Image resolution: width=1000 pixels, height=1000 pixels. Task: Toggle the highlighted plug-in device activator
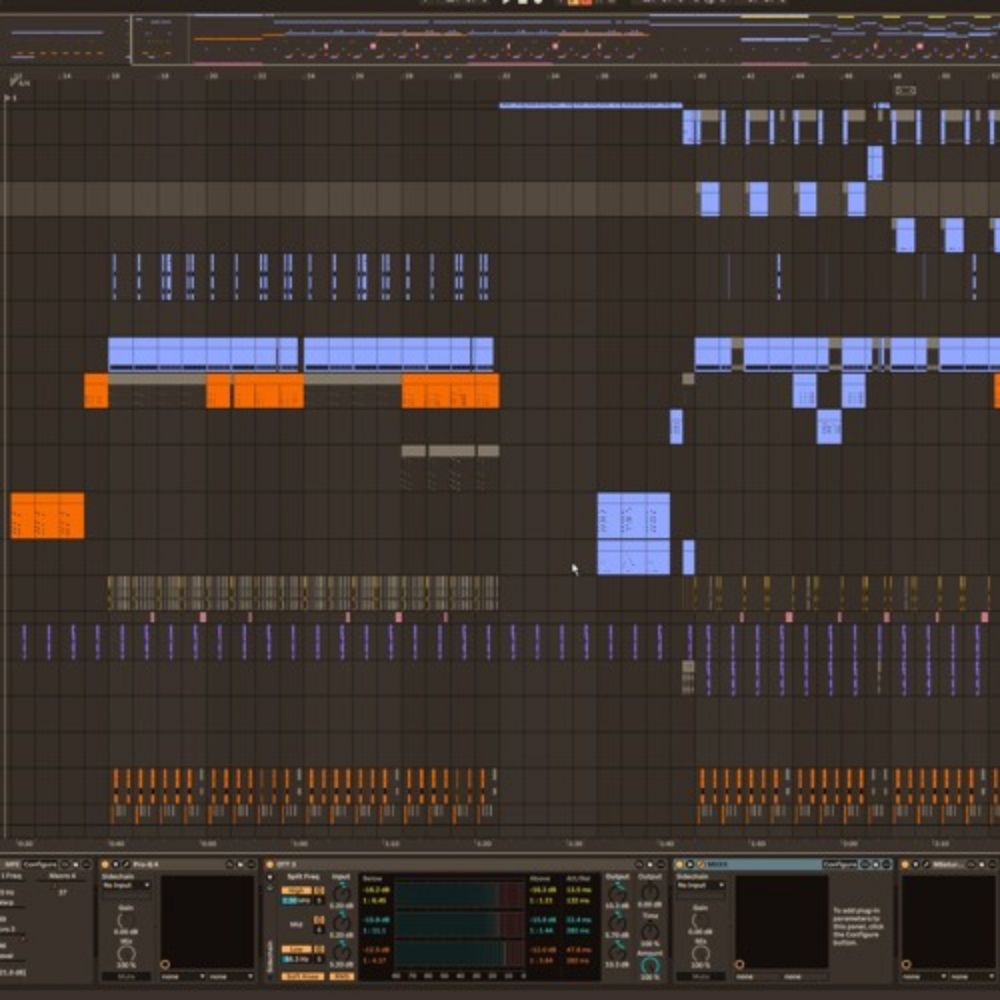click(679, 864)
